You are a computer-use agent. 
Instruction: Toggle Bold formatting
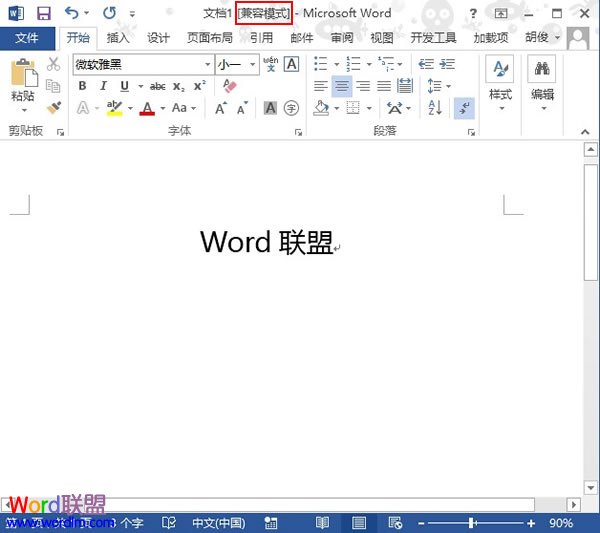coord(82,86)
